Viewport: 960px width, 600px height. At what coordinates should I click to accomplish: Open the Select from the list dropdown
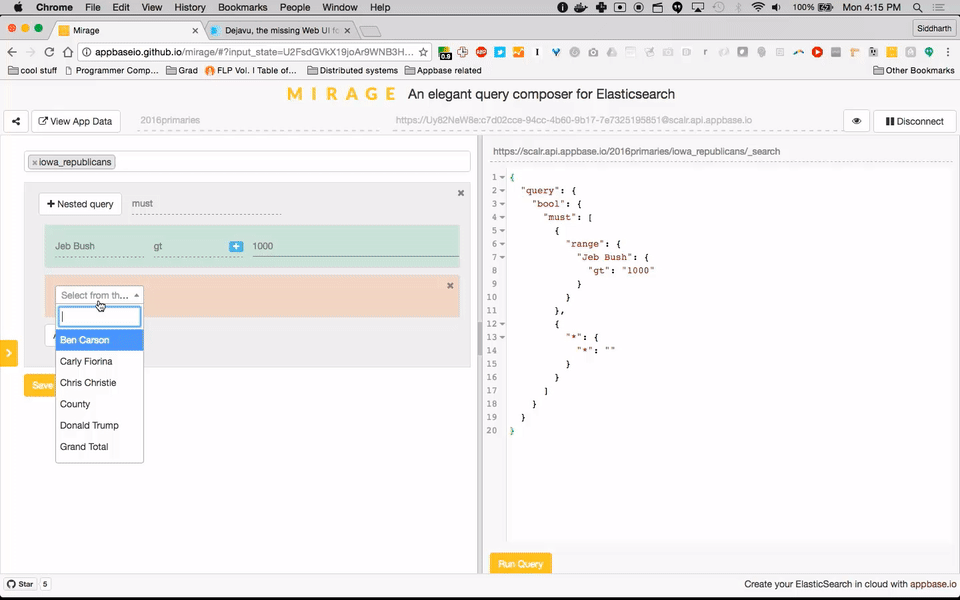[99, 295]
